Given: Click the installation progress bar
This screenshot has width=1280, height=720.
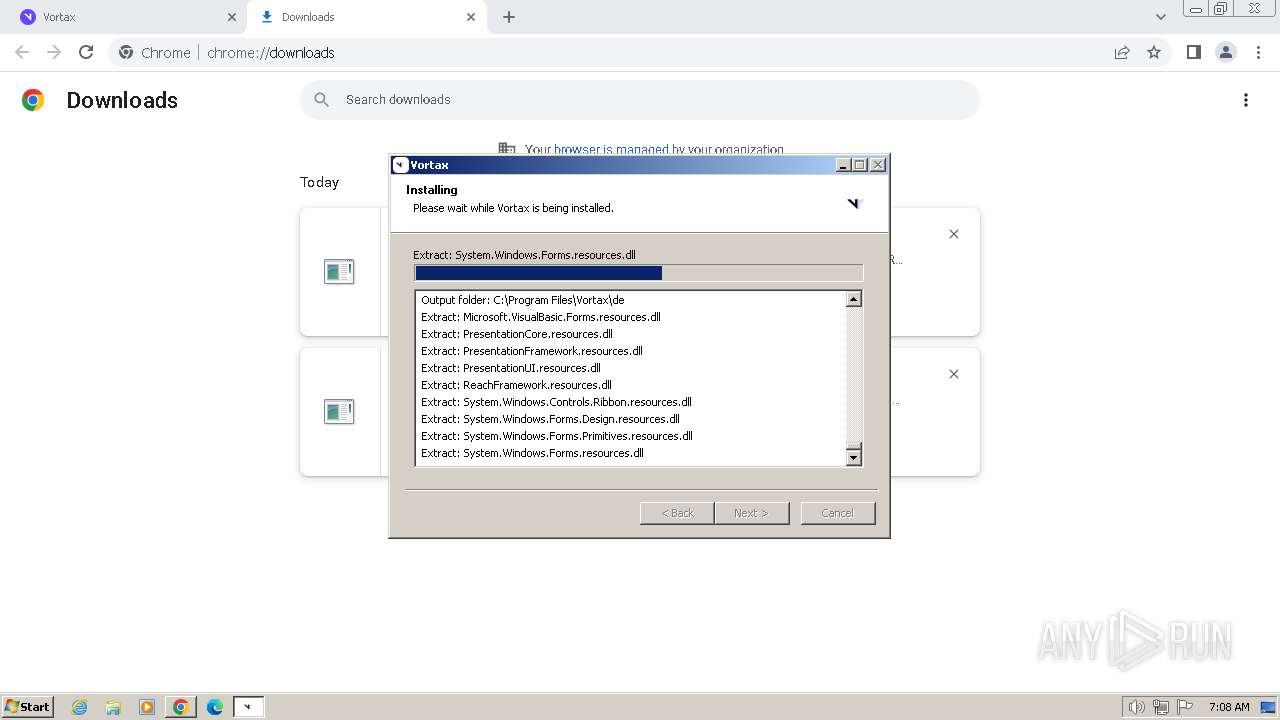Looking at the screenshot, I should (x=638, y=273).
